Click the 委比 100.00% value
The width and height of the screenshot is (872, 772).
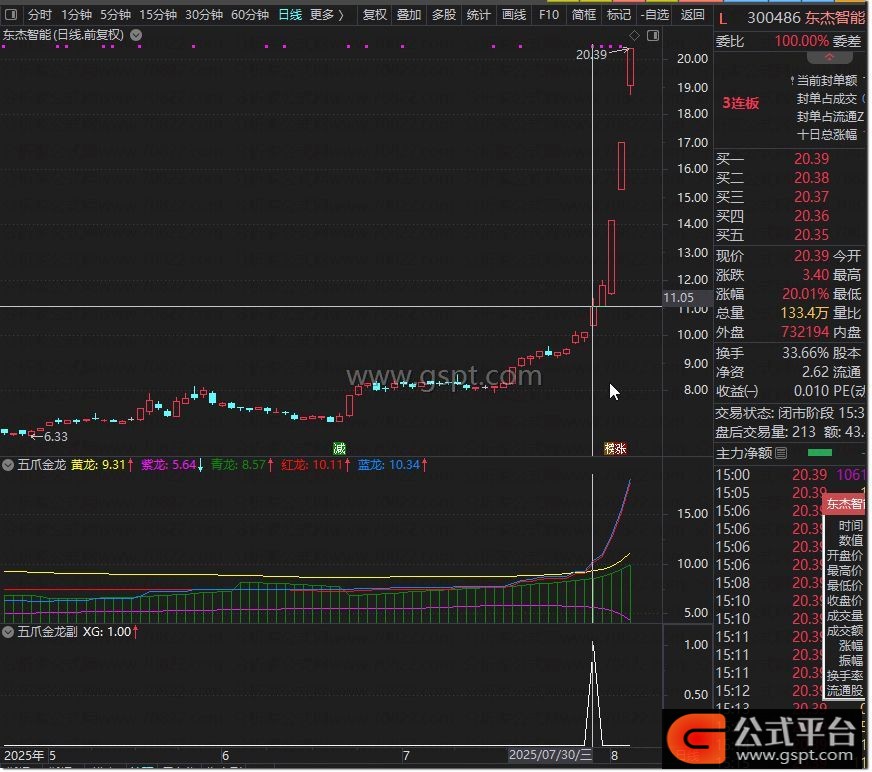[803, 41]
